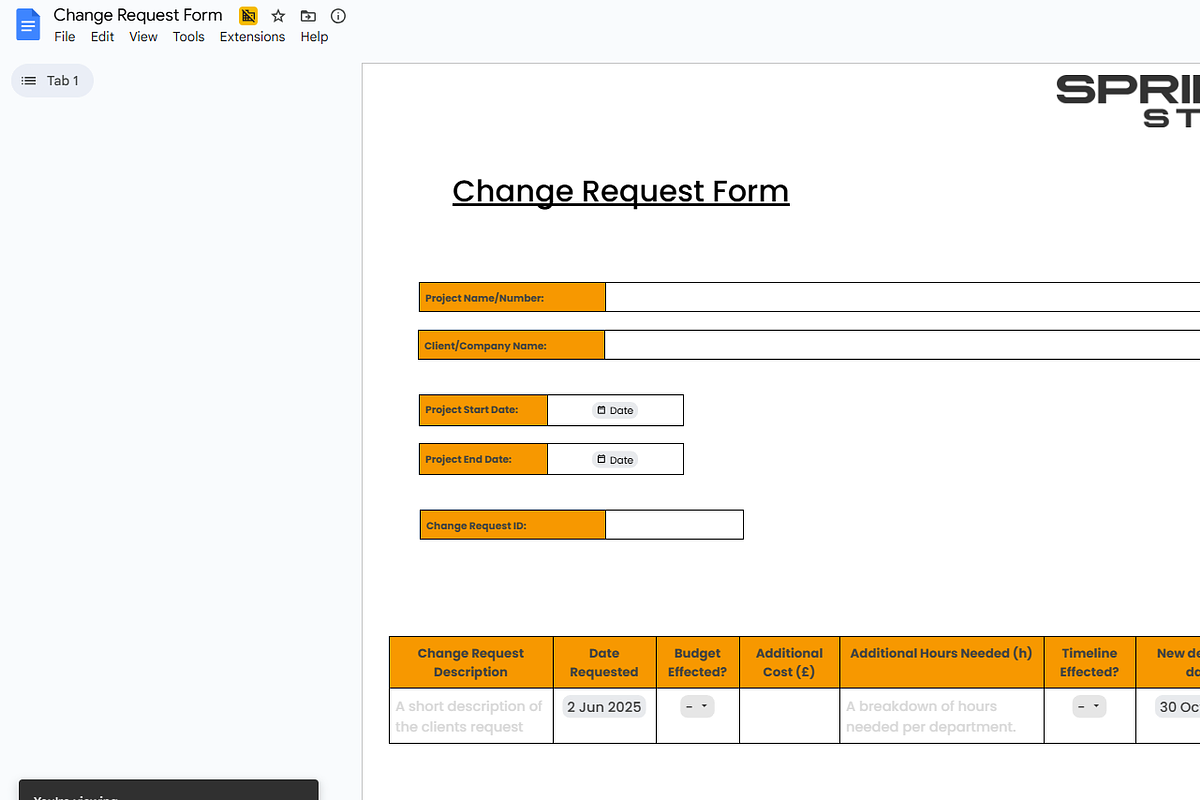Click the Change Request ID input cell

click(x=674, y=525)
